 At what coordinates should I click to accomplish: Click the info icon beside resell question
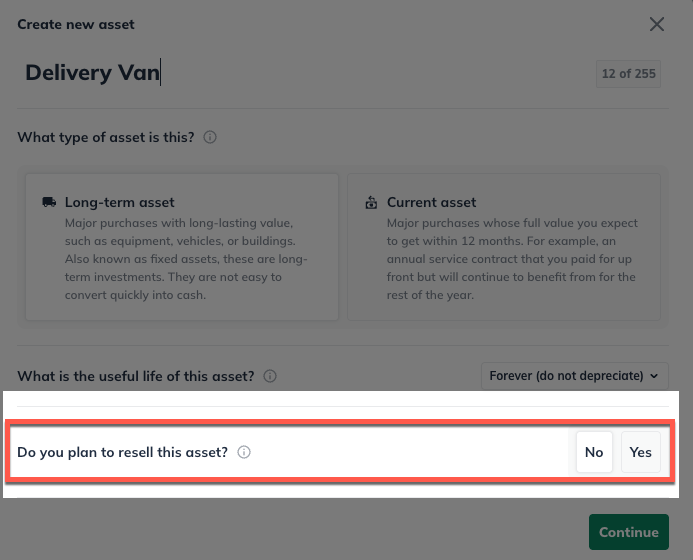click(x=244, y=452)
